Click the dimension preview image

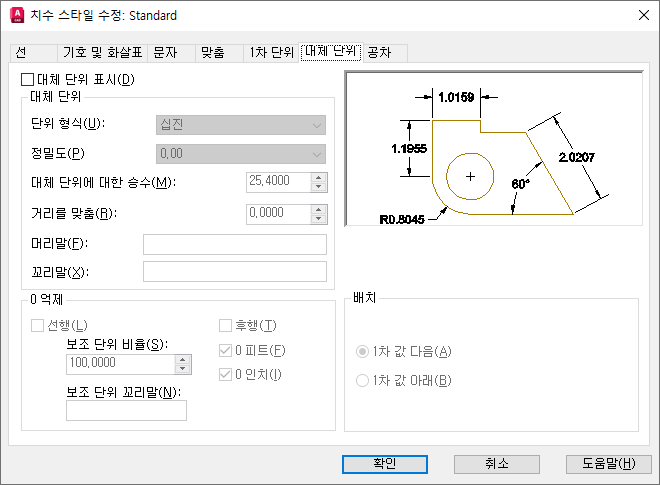click(x=494, y=149)
